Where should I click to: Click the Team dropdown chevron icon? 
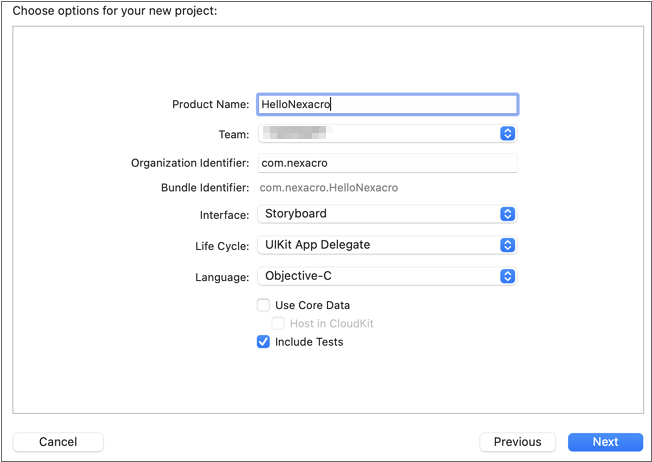click(507, 134)
